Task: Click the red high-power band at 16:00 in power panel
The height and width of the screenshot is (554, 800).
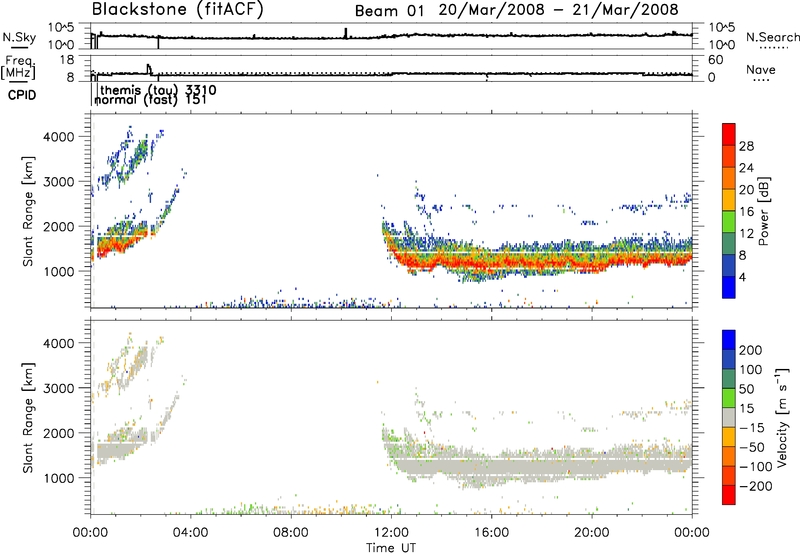Action: pyautogui.click(x=491, y=262)
